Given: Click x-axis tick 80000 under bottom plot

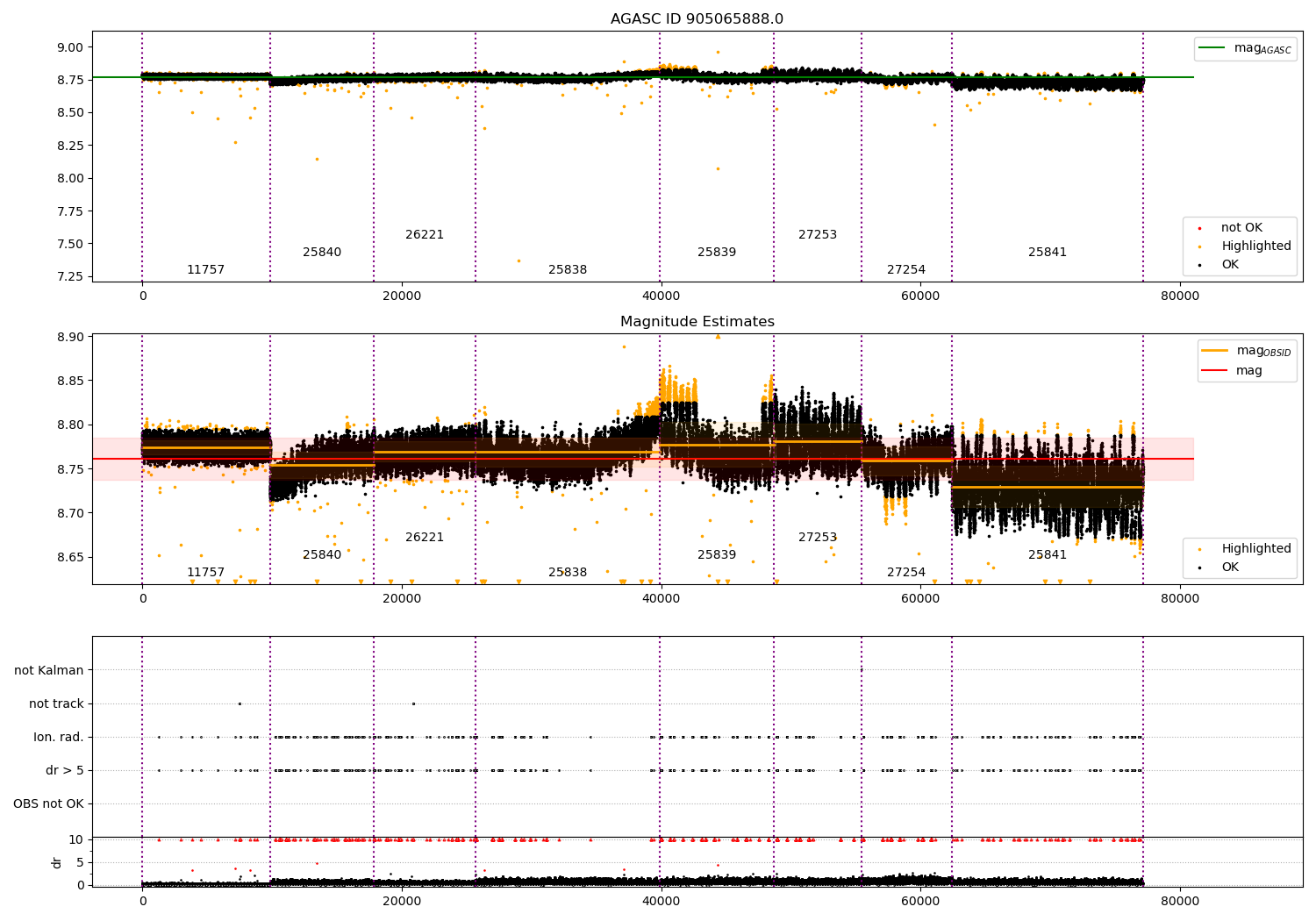Looking at the screenshot, I should pos(1180,902).
